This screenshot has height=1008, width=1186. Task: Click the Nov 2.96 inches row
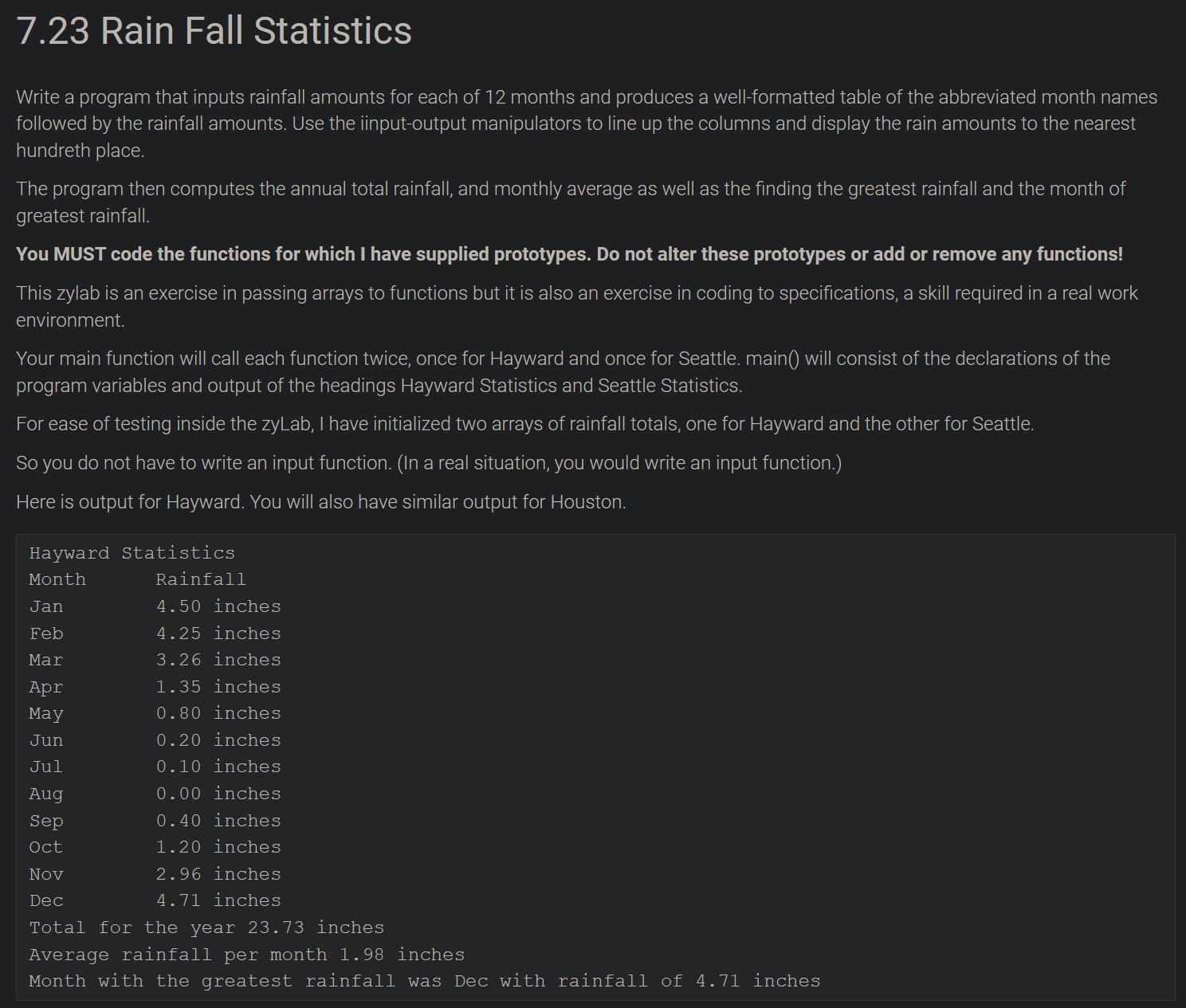(155, 874)
